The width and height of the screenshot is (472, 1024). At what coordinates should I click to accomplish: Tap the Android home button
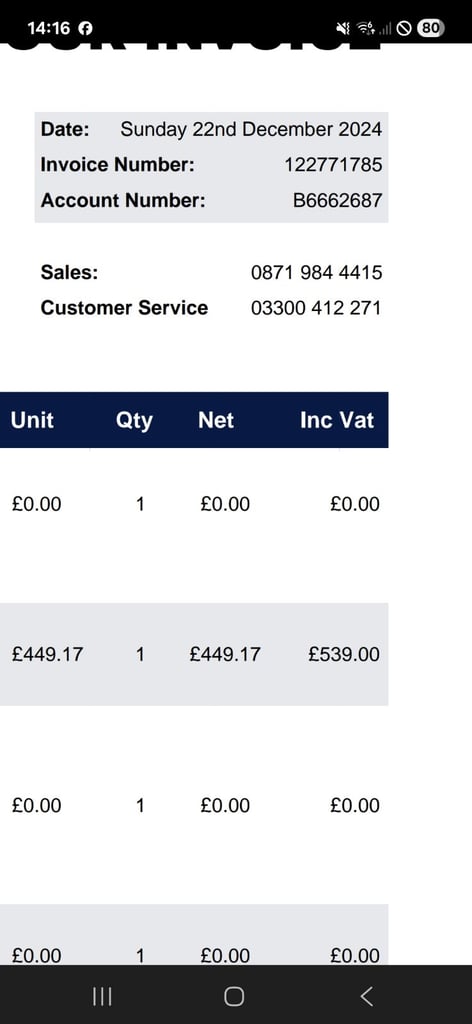234,996
